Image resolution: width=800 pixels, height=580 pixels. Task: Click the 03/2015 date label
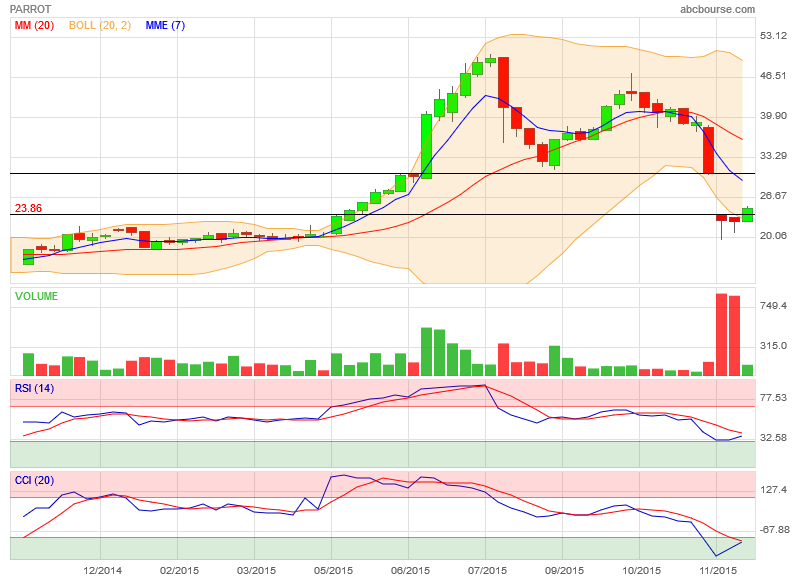click(256, 570)
